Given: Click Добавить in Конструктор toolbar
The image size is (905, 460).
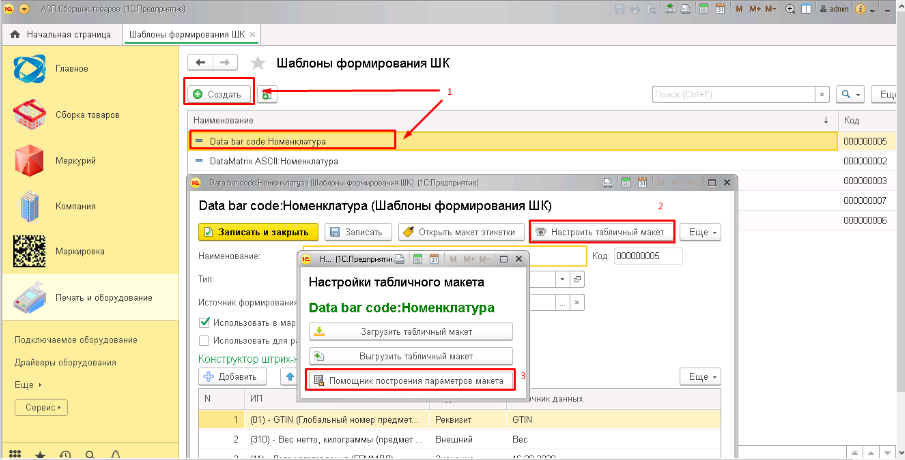Looking at the screenshot, I should click(232, 377).
